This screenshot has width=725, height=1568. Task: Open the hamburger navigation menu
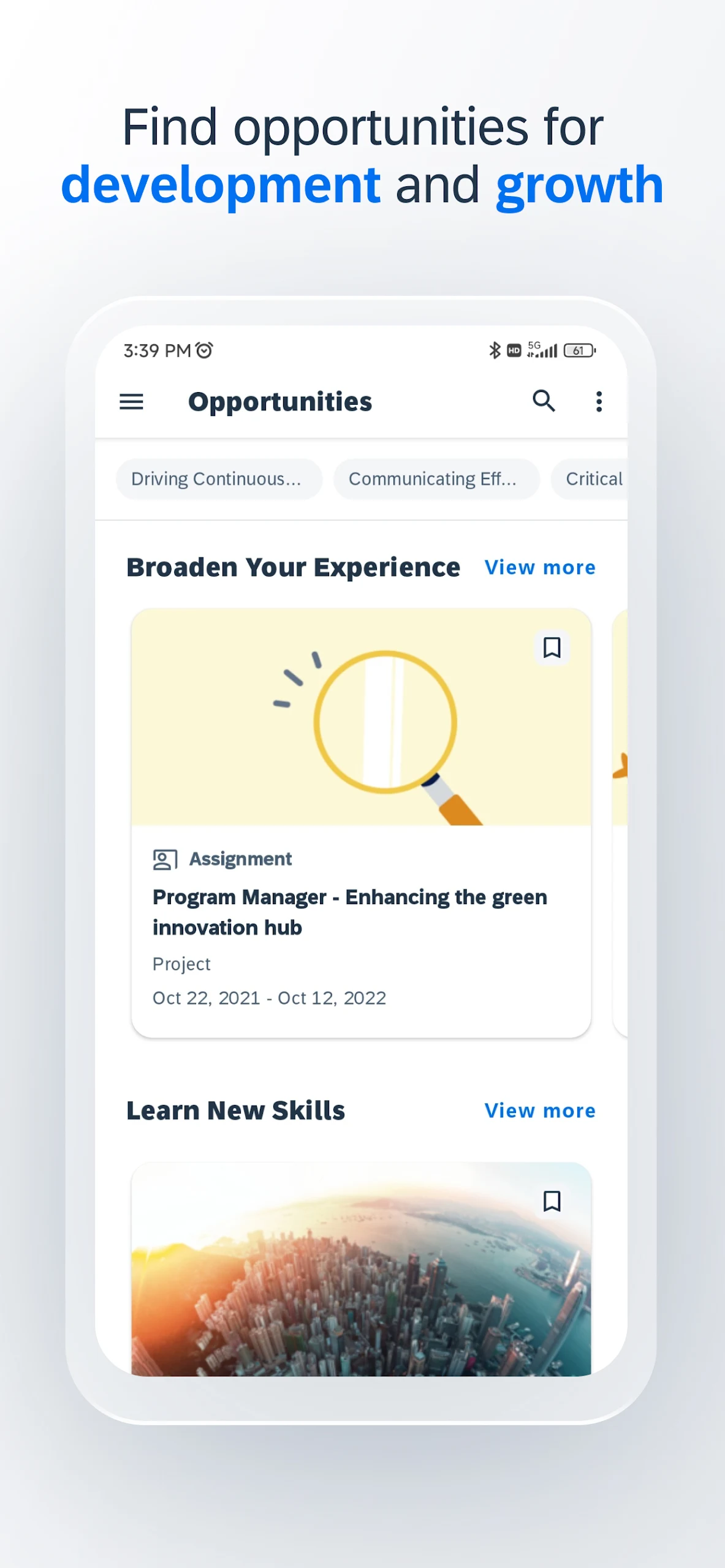131,402
